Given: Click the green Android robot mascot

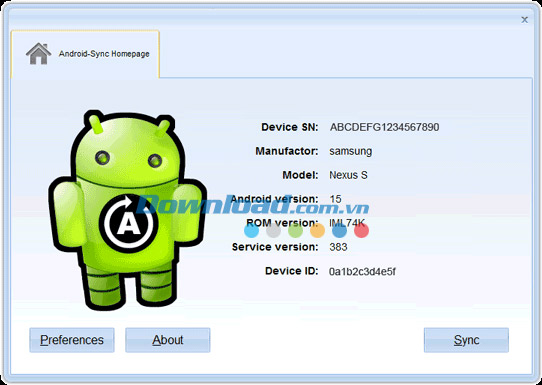Looking at the screenshot, I should [x=127, y=210].
